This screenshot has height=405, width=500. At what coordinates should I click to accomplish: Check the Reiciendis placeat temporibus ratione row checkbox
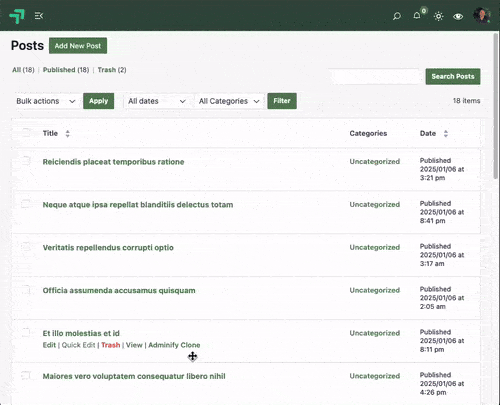click(x=26, y=161)
